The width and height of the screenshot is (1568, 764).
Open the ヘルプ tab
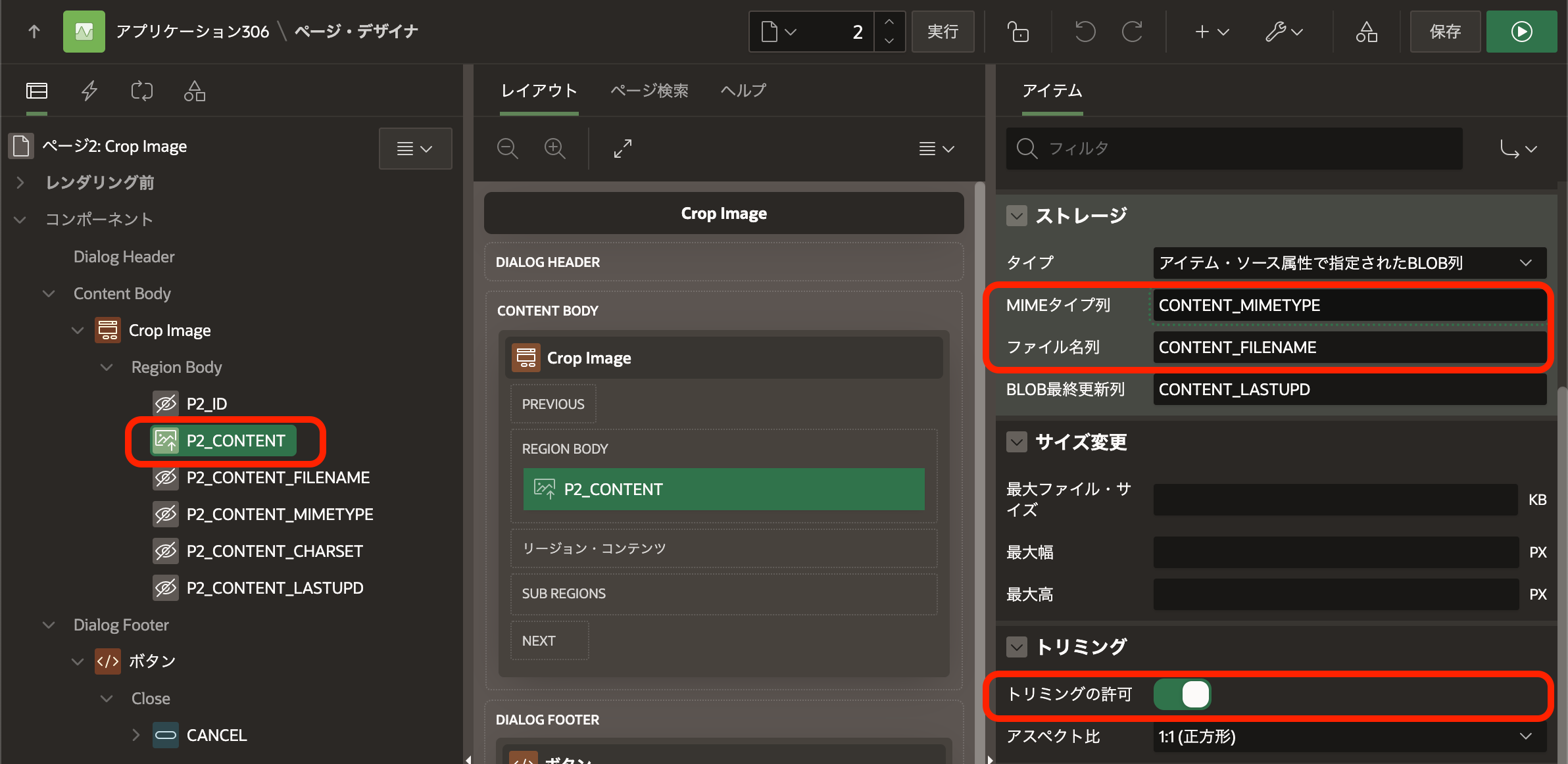(x=743, y=91)
